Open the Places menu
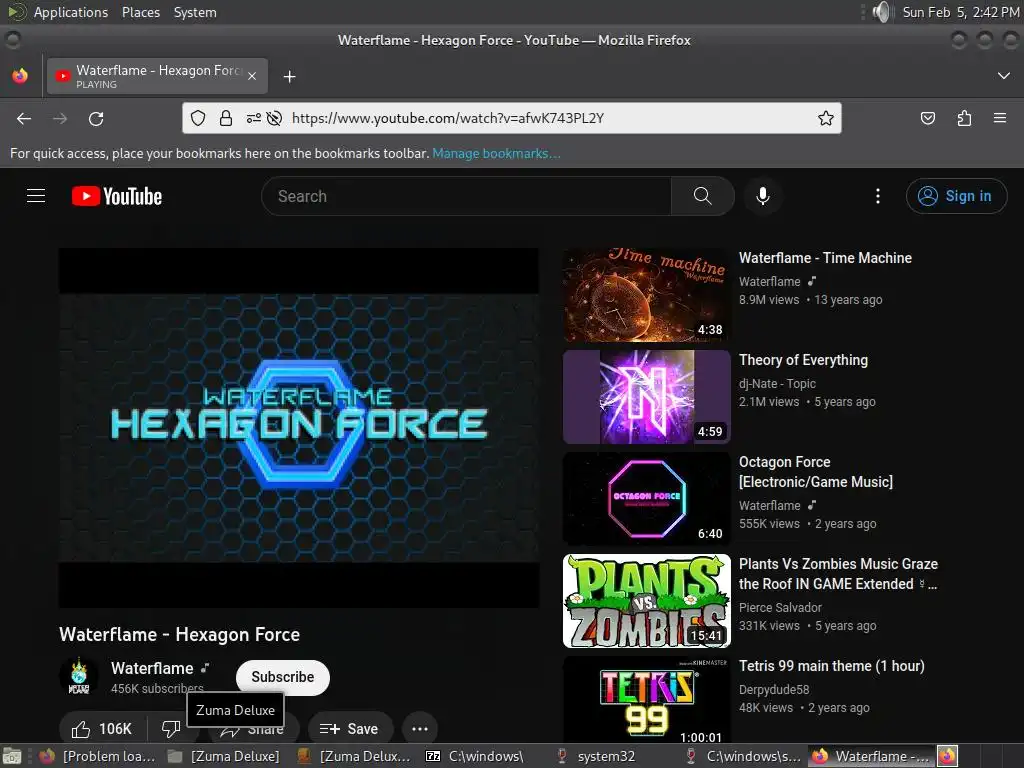Viewport: 1024px width, 768px height. pyautogui.click(x=141, y=12)
